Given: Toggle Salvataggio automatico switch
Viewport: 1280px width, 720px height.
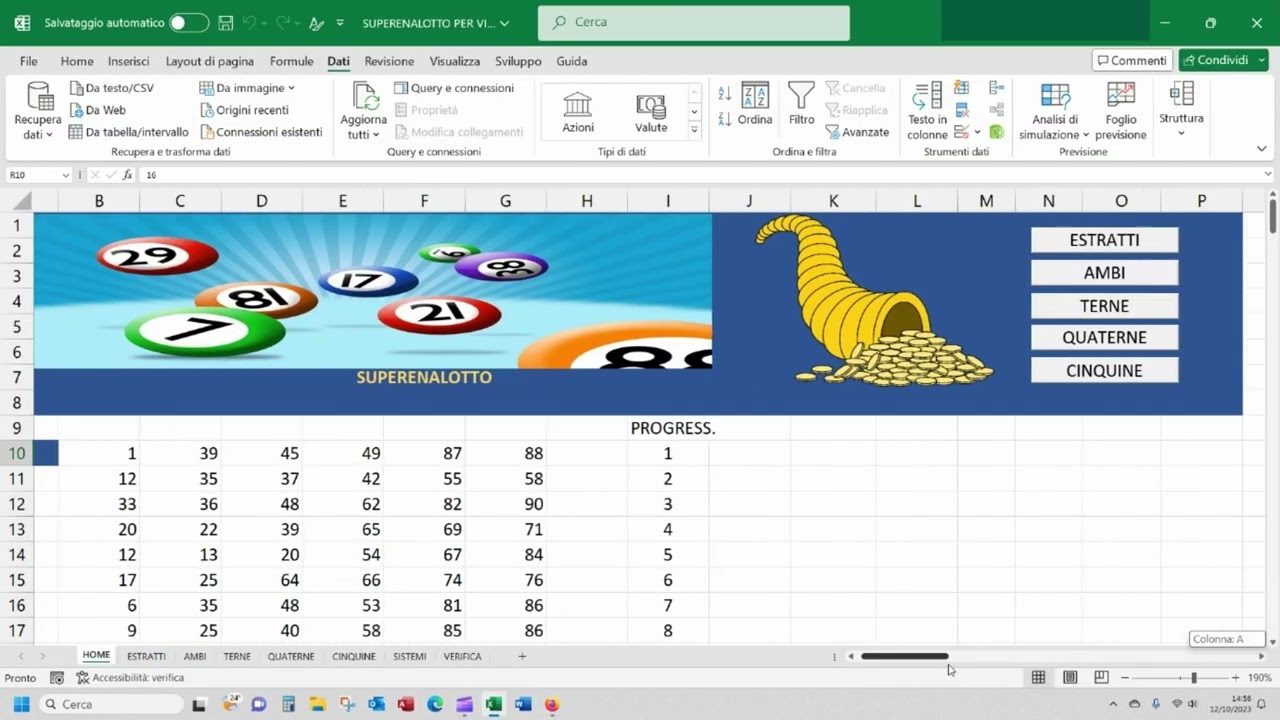Looking at the screenshot, I should coord(189,22).
